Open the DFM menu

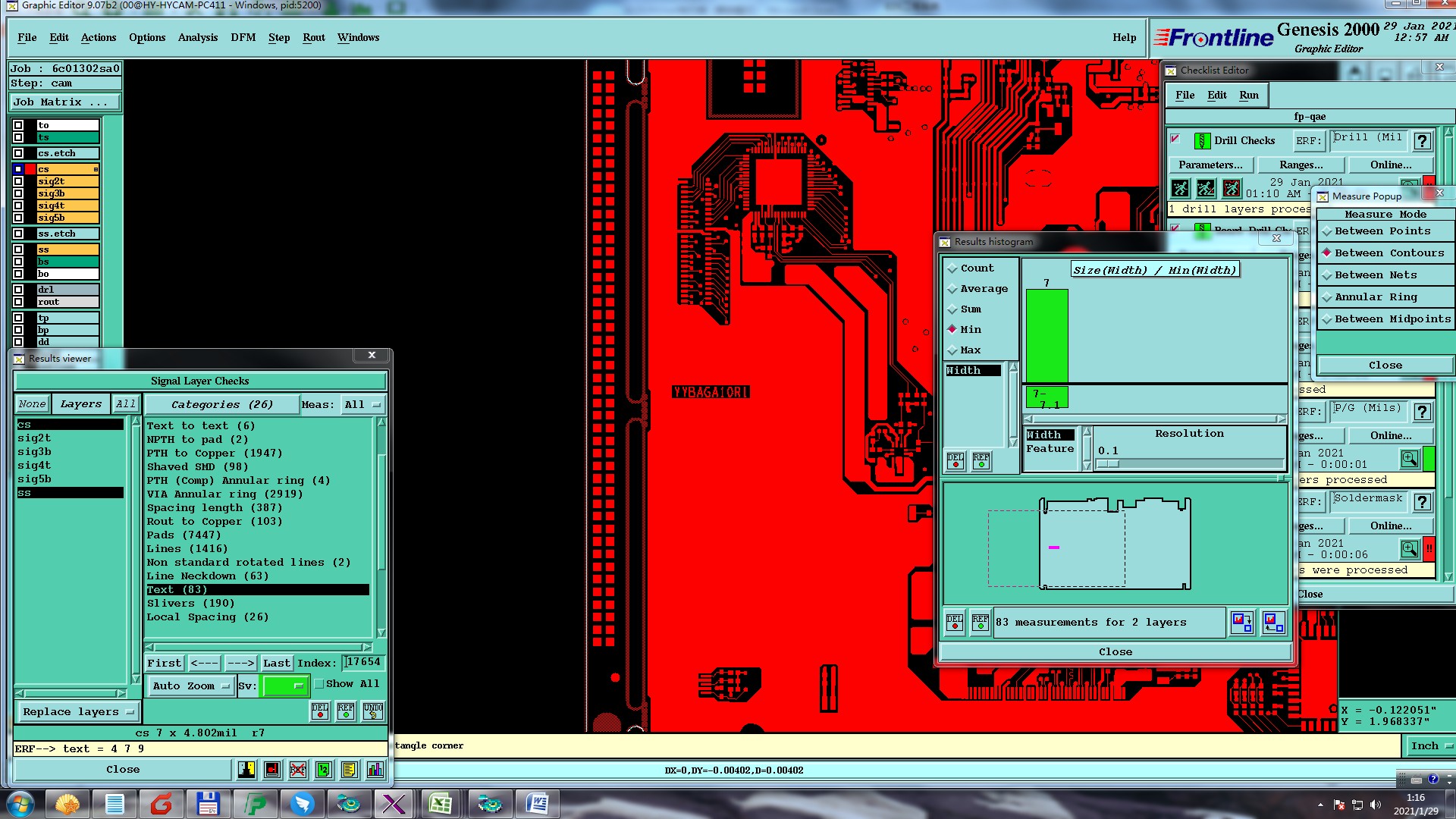point(243,37)
